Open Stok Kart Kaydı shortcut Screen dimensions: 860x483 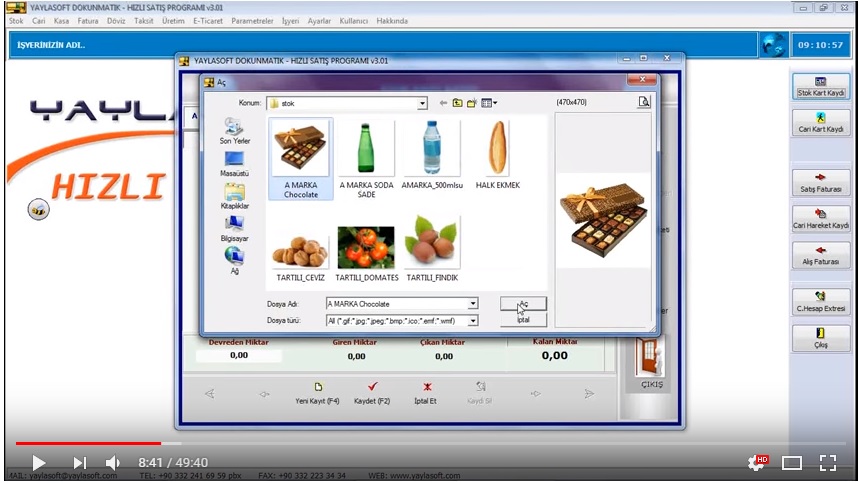pyautogui.click(x=821, y=87)
